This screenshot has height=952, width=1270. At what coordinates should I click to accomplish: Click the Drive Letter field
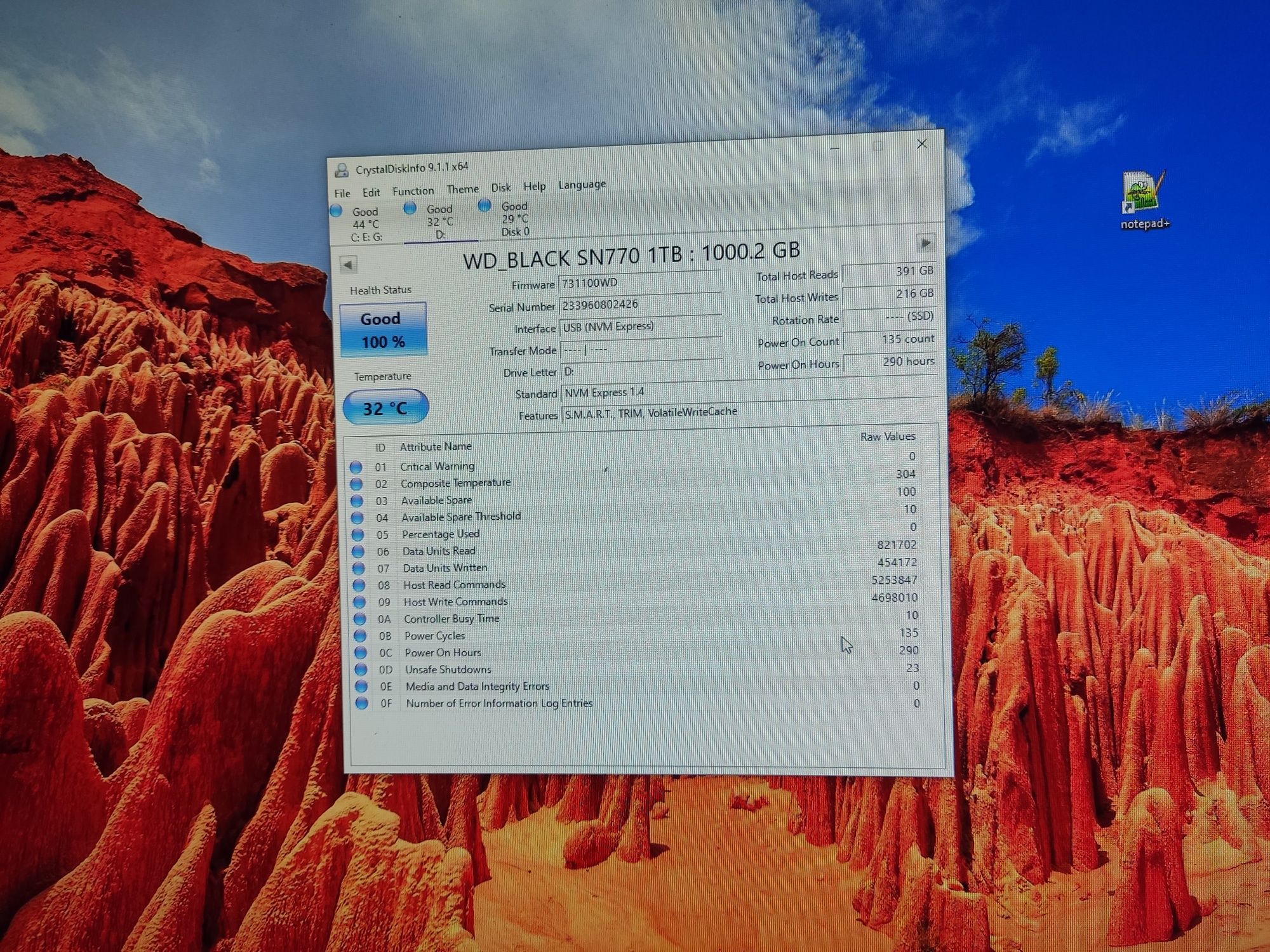click(641, 371)
